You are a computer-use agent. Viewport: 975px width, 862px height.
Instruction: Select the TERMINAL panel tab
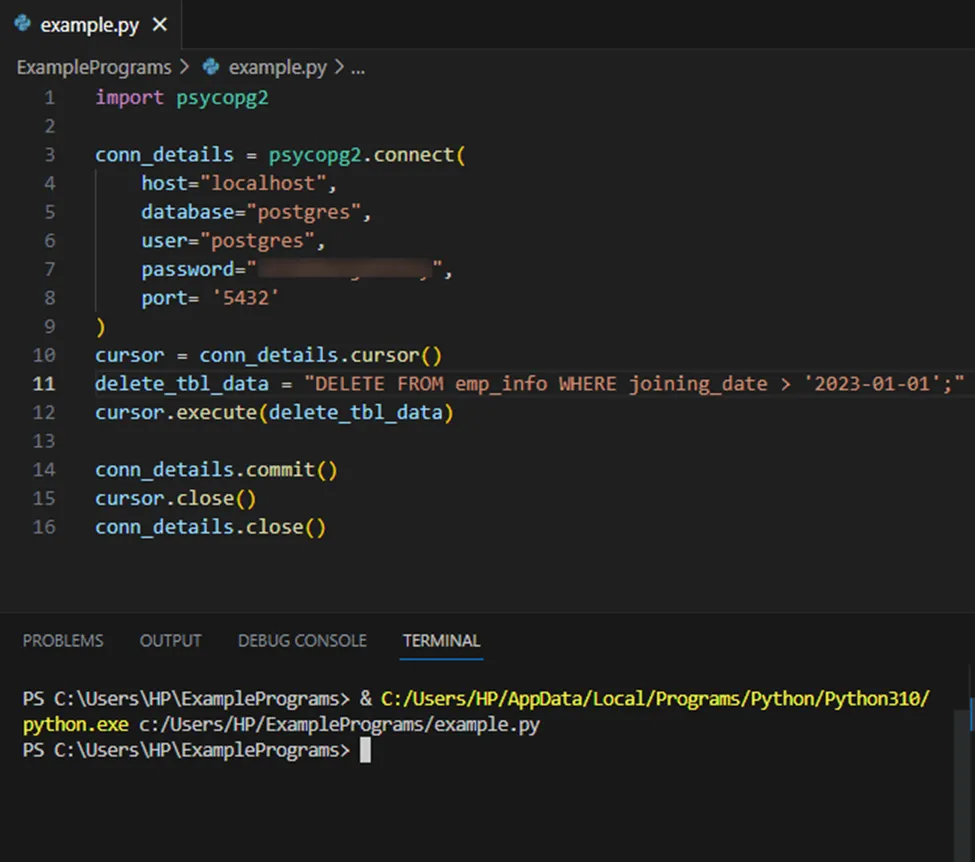click(x=441, y=640)
